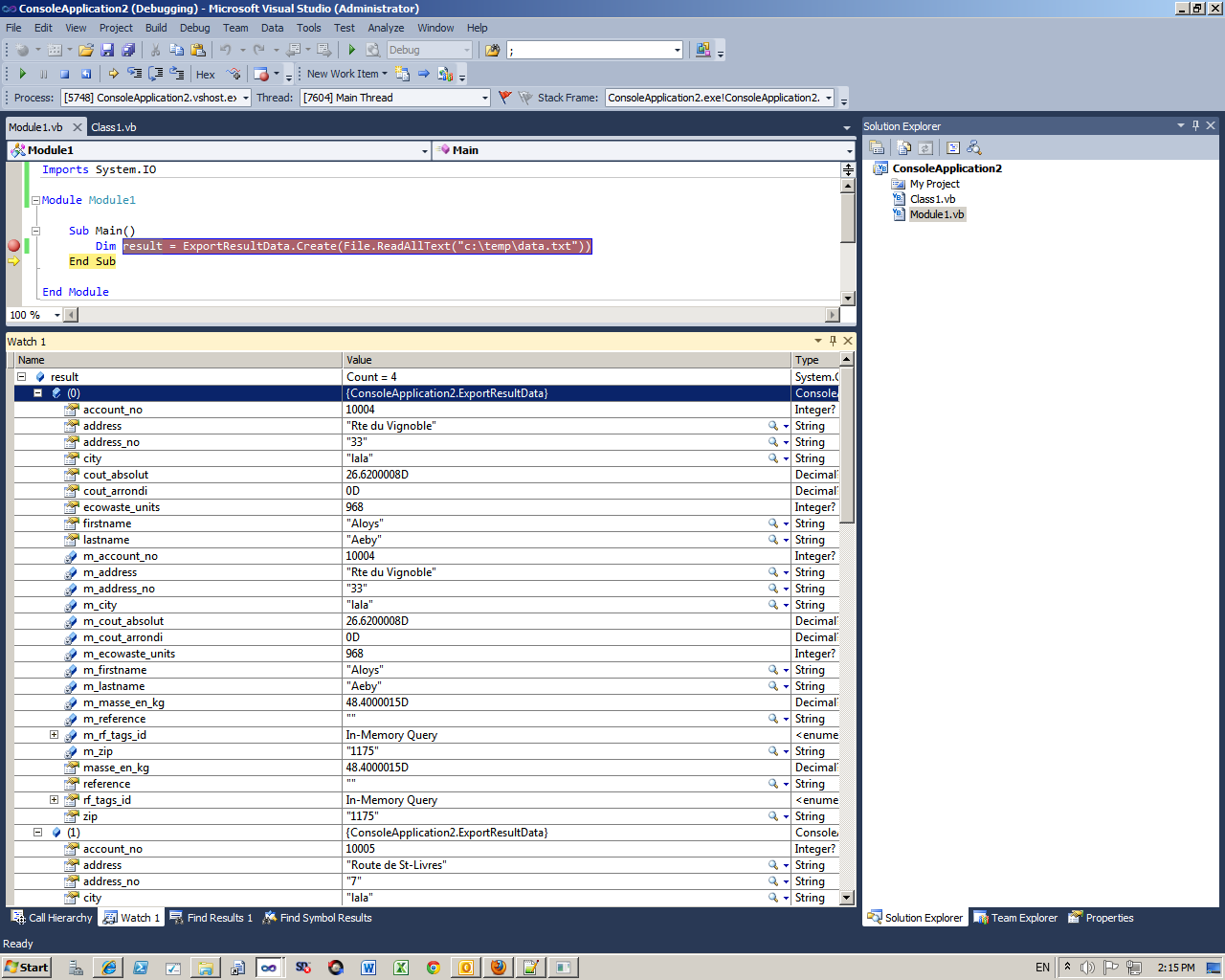
Task: Switch to Call Hierarchy tab
Action: pyautogui.click(x=52, y=918)
